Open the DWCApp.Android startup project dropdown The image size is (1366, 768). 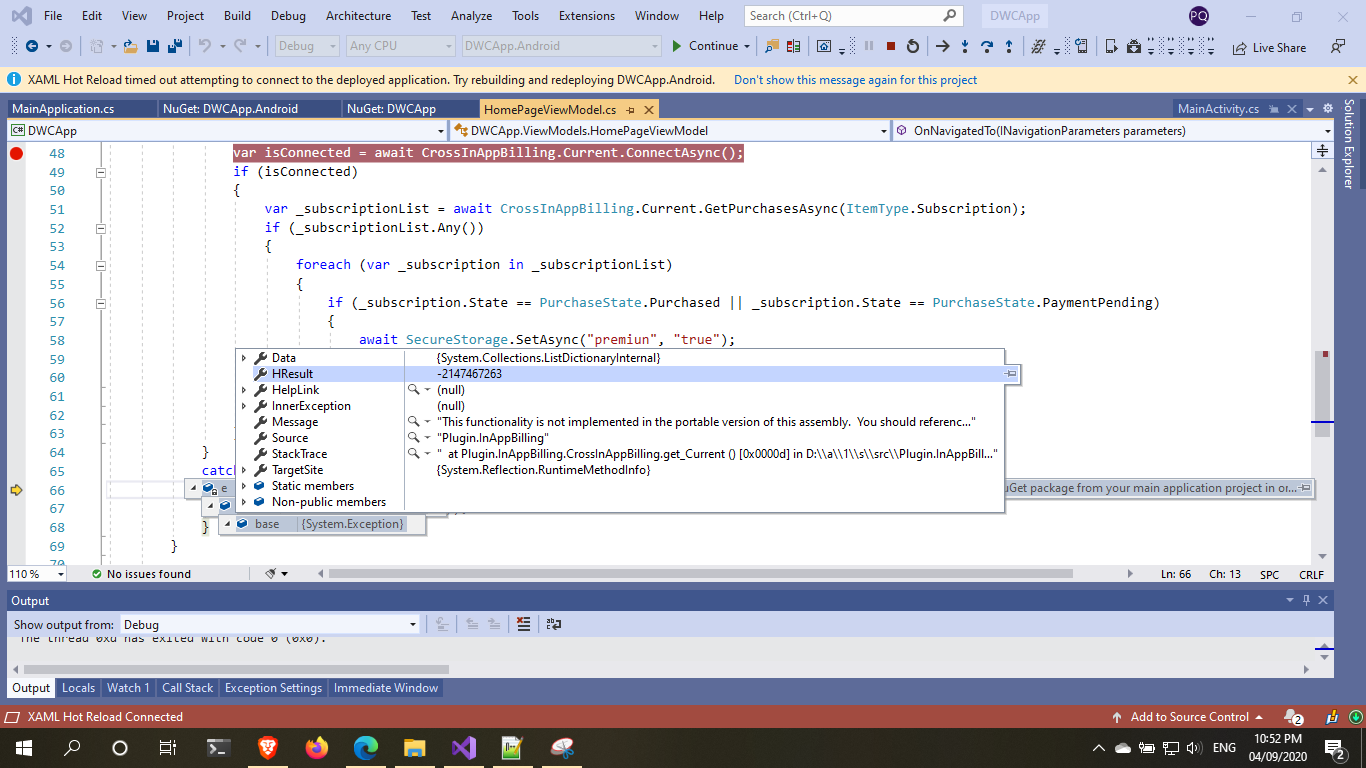[561, 46]
